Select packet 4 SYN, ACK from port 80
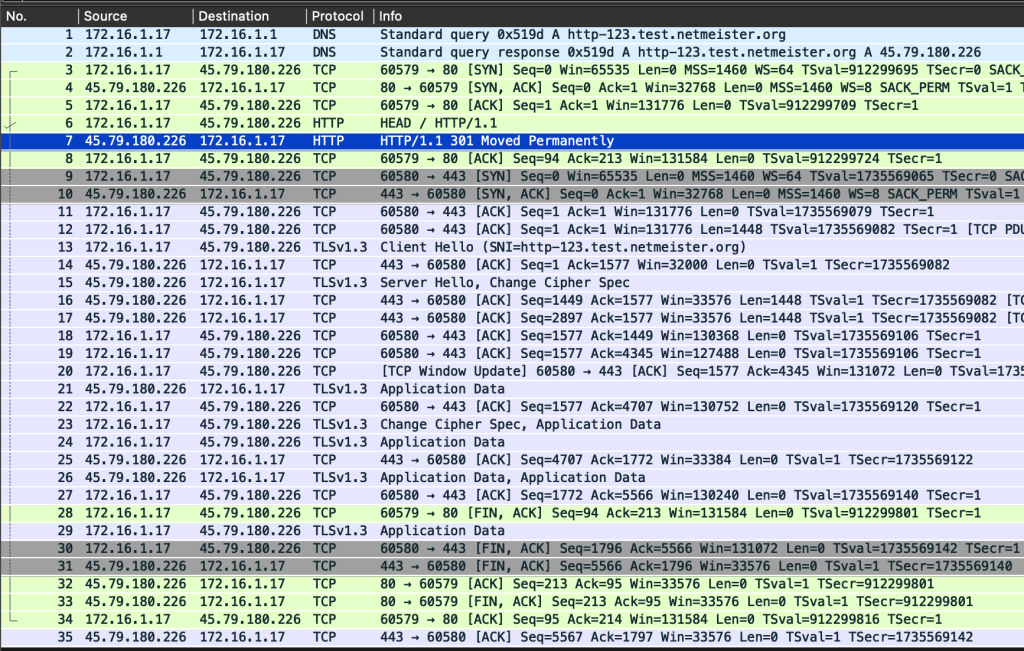The image size is (1024, 651). (512, 87)
